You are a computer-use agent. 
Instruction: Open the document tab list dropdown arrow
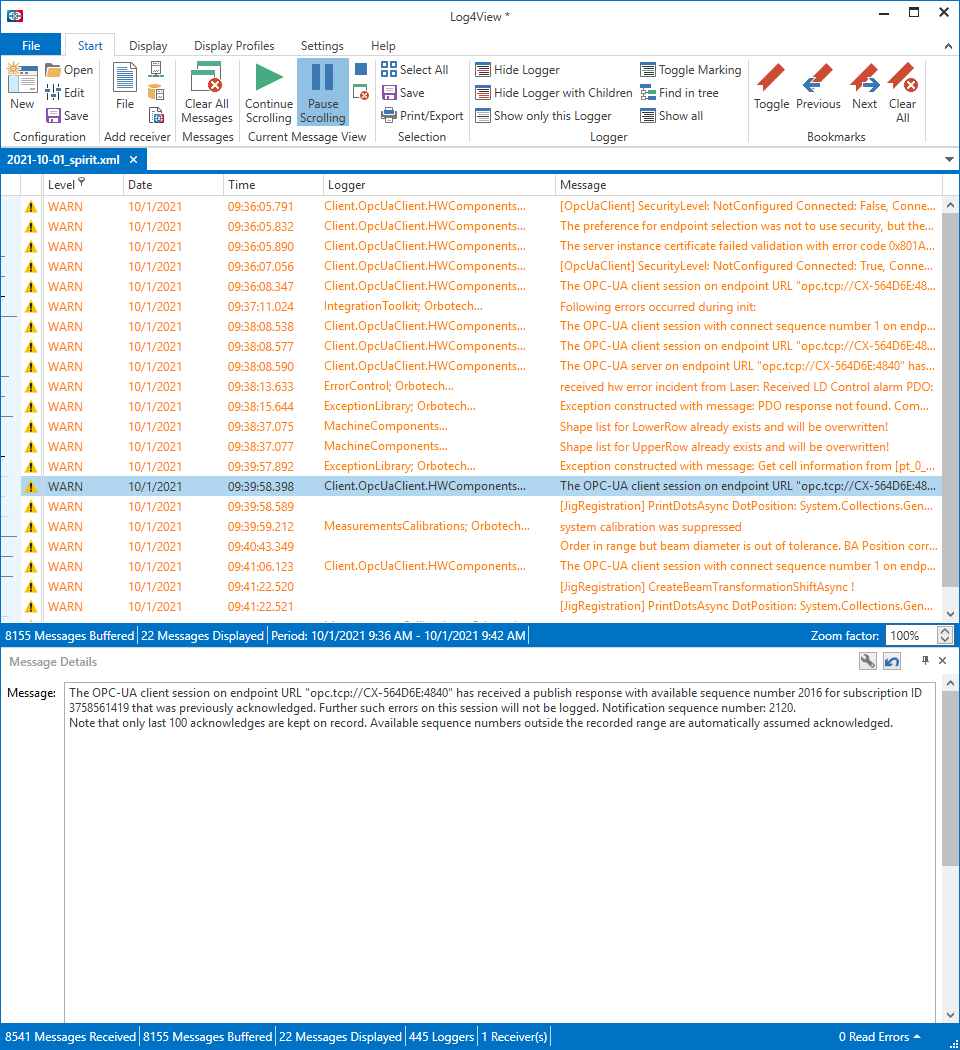tap(949, 159)
